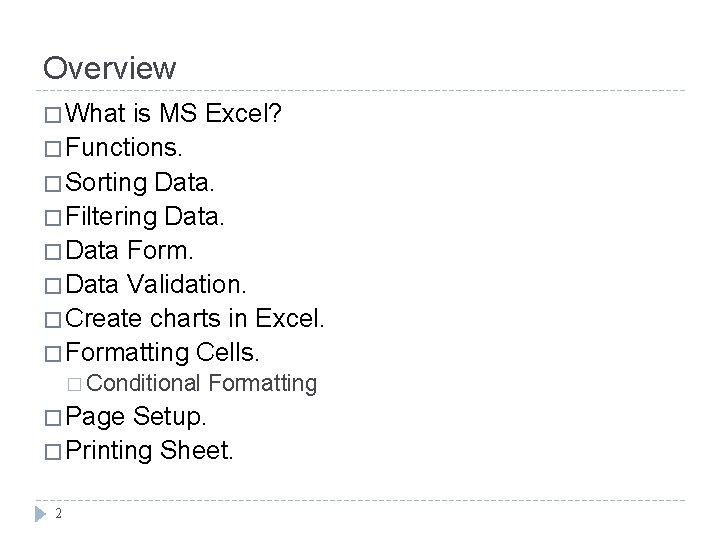The image size is (720, 540).
Task: Click the blue triangle arrow beside page number
Action: (40, 514)
